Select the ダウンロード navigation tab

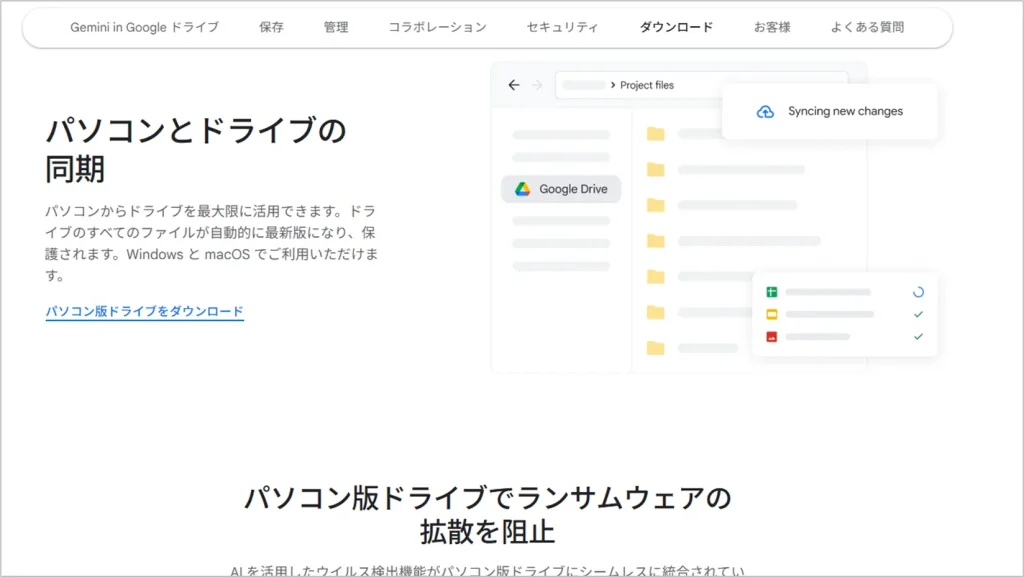[677, 27]
